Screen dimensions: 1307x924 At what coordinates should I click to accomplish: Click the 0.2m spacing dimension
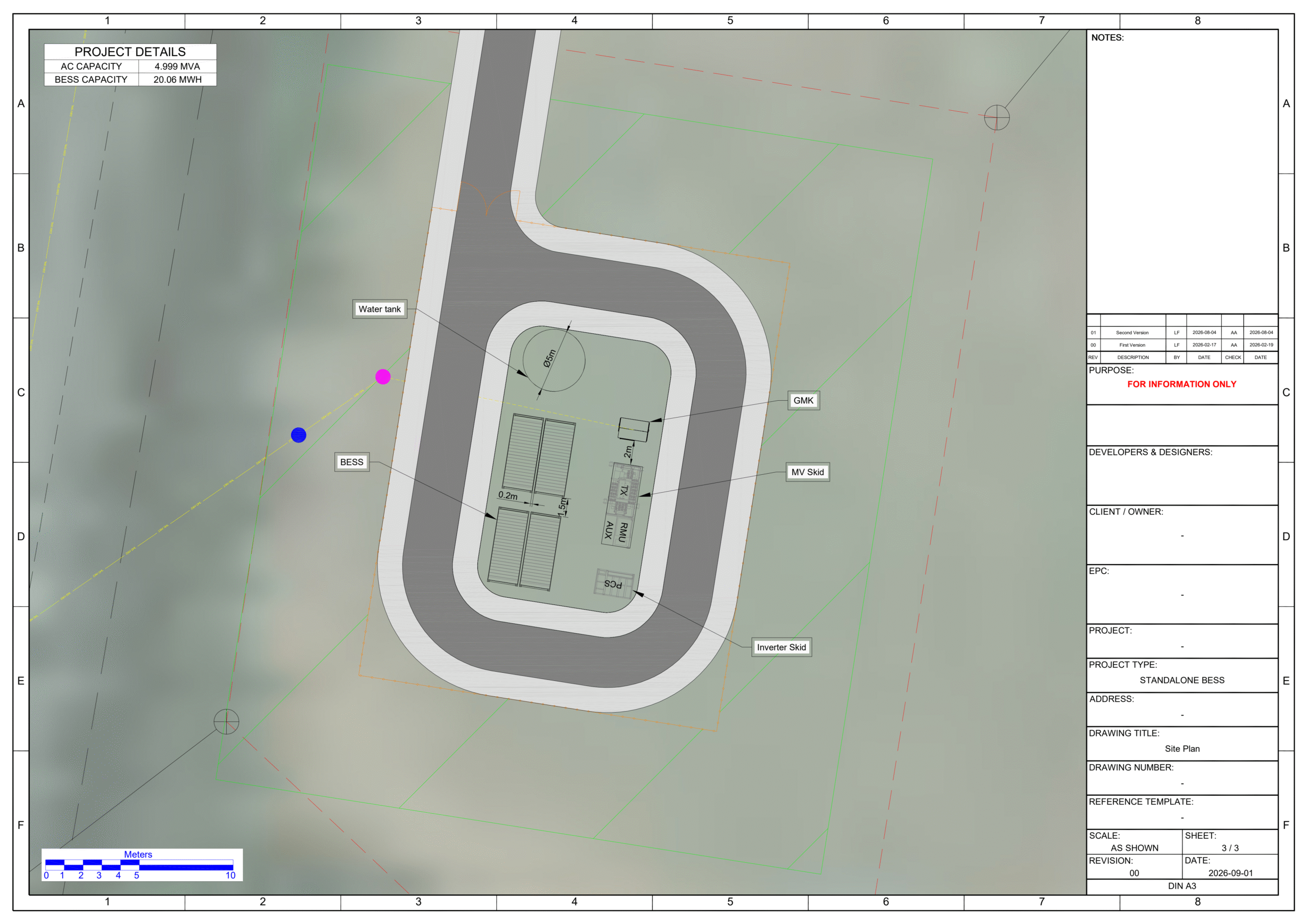(x=508, y=495)
